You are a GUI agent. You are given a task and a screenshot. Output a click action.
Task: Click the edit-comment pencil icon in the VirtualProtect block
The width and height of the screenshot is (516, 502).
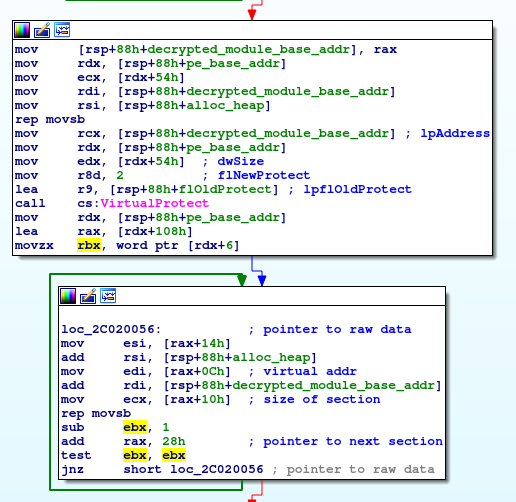[x=42, y=30]
